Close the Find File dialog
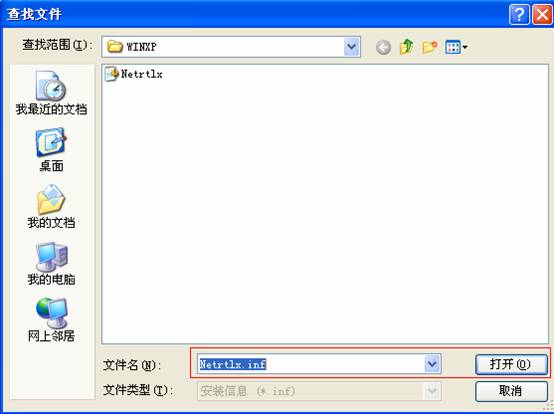 (542, 14)
